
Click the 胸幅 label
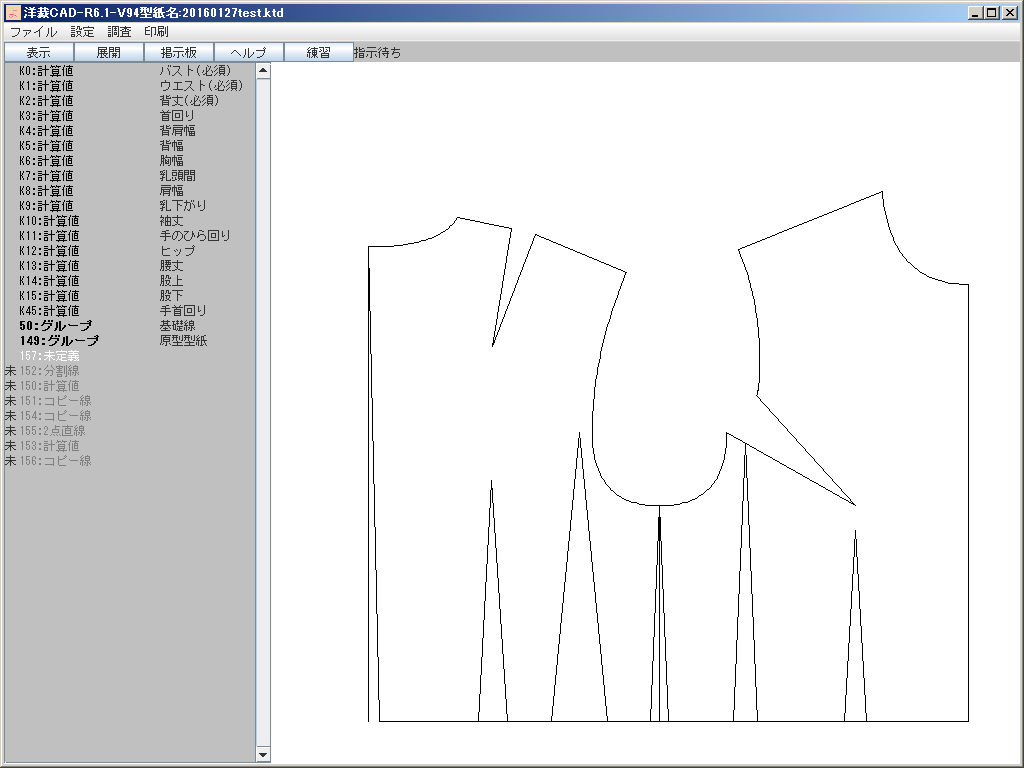(x=172, y=161)
